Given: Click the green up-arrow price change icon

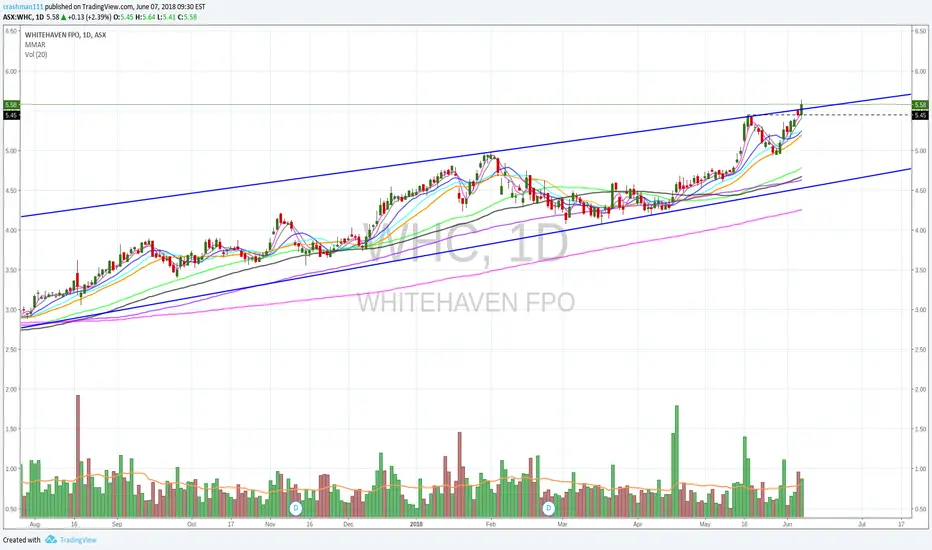Looking at the screenshot, I should coord(64,17).
